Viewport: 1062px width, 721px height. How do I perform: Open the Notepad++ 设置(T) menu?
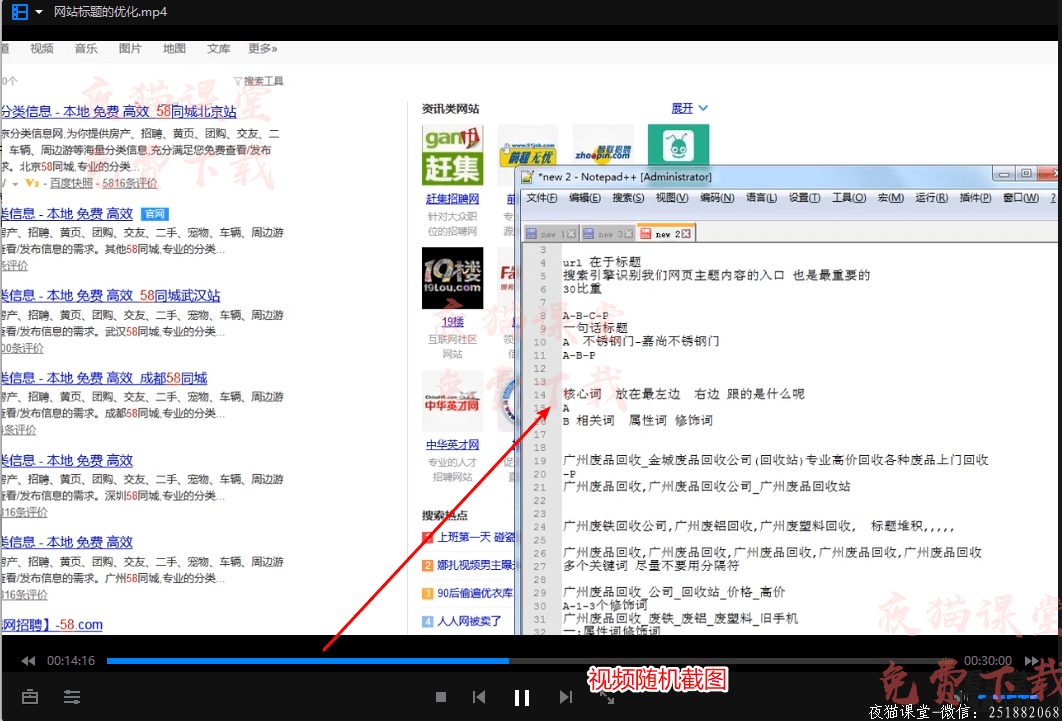[x=804, y=198]
